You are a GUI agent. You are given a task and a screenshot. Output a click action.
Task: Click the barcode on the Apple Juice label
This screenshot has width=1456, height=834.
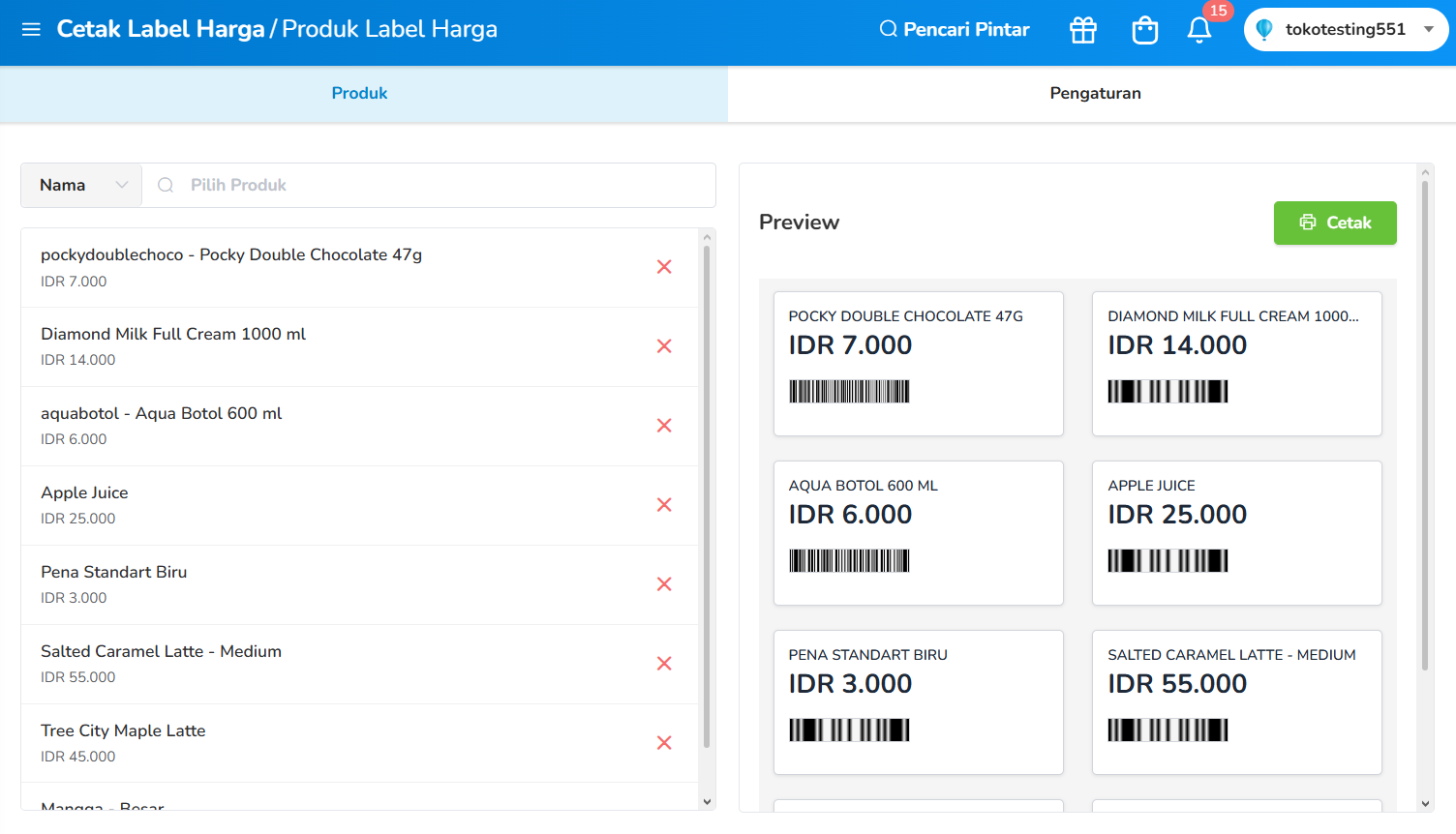coord(1168,560)
